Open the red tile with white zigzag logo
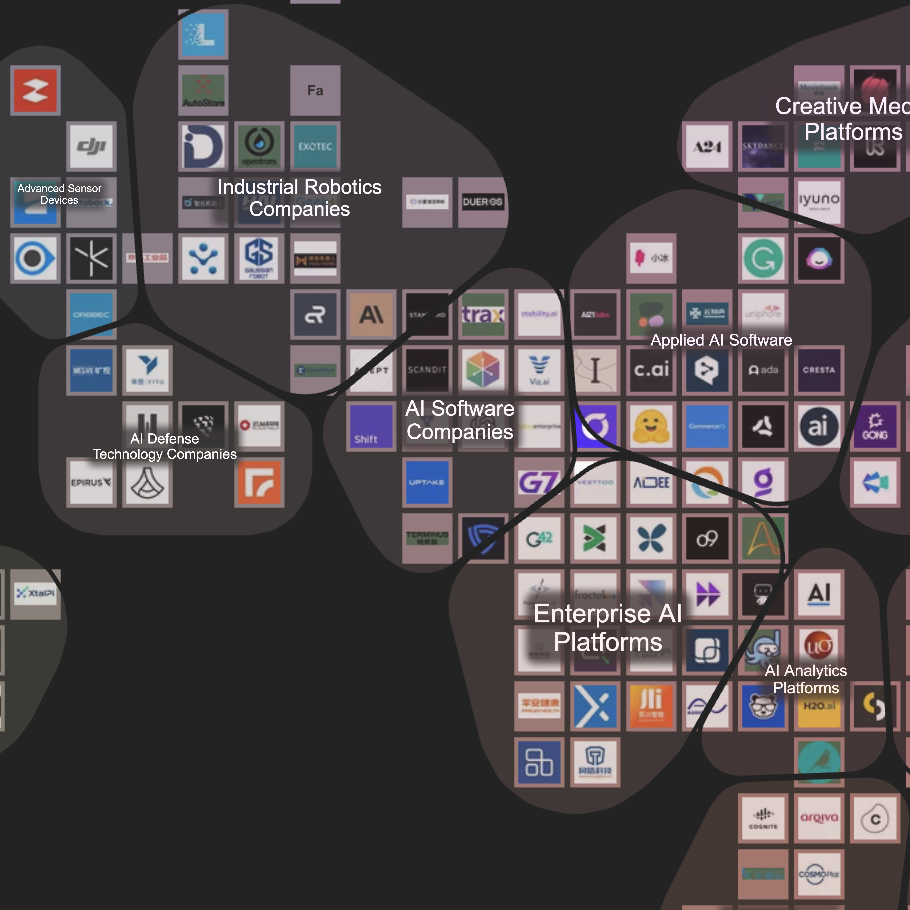Viewport: 910px width, 910px height. pyautogui.click(x=35, y=90)
